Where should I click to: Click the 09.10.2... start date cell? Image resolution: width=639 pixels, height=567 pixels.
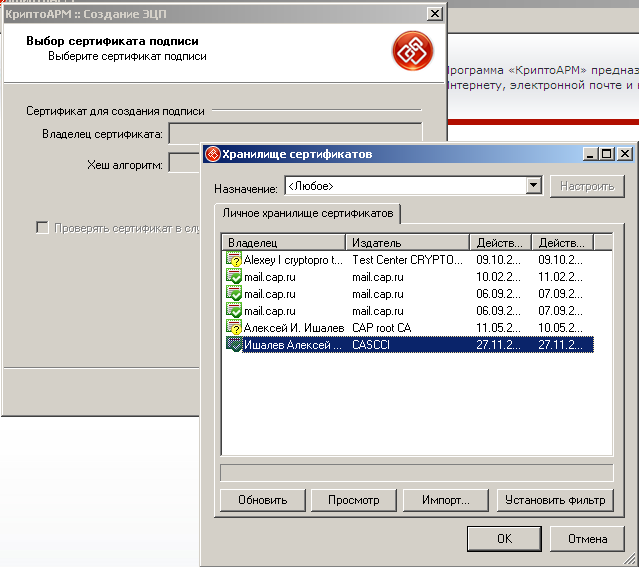coord(498,260)
